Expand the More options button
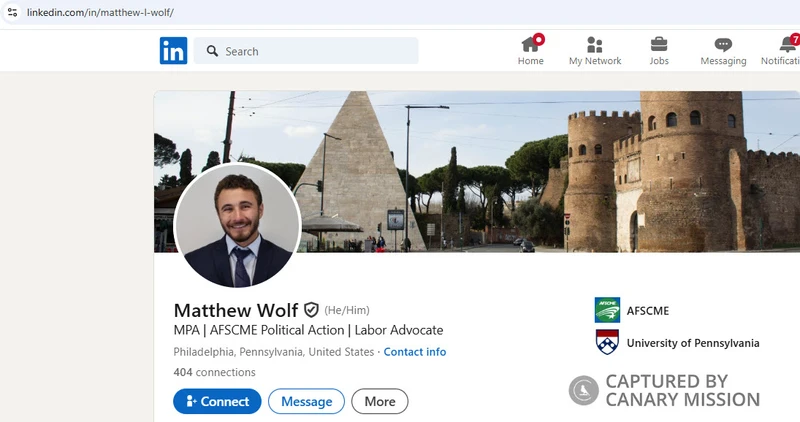This screenshot has width=800, height=422. (379, 401)
